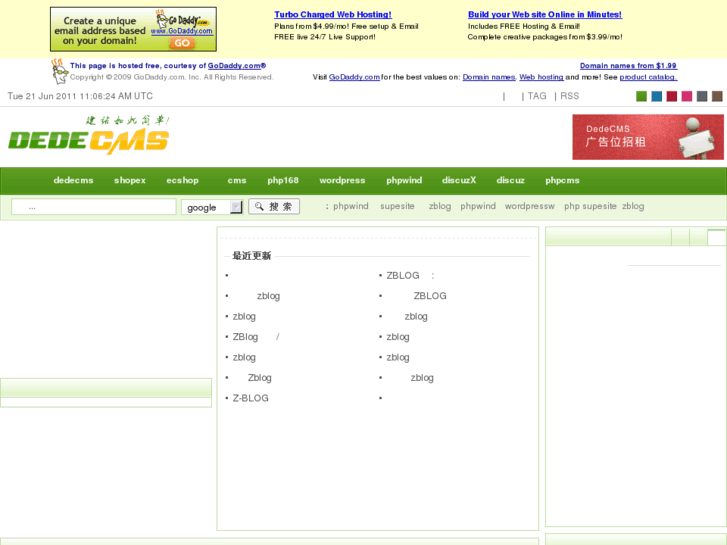Click the GoDaddy mascot icon beside hosted notice
Image resolution: width=727 pixels, height=545 pixels.
[59, 72]
